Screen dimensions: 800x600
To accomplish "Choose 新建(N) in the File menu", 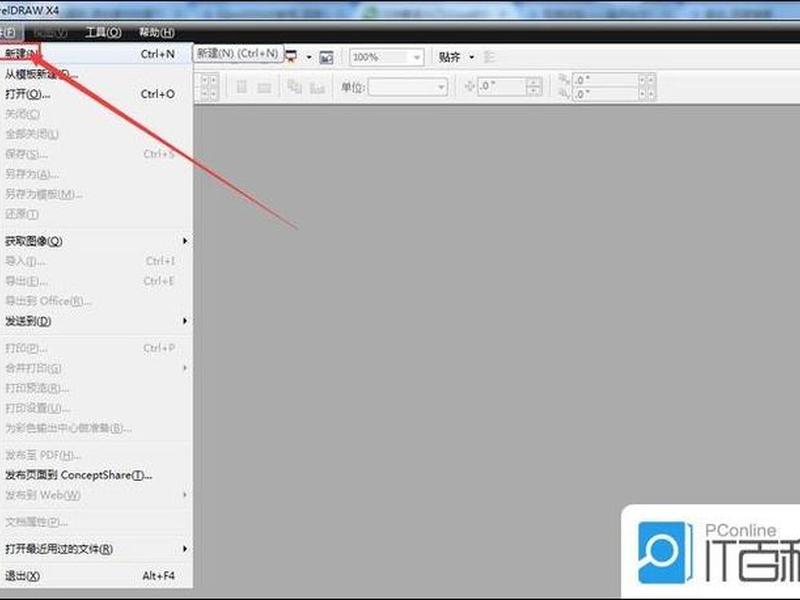I will [x=96, y=54].
